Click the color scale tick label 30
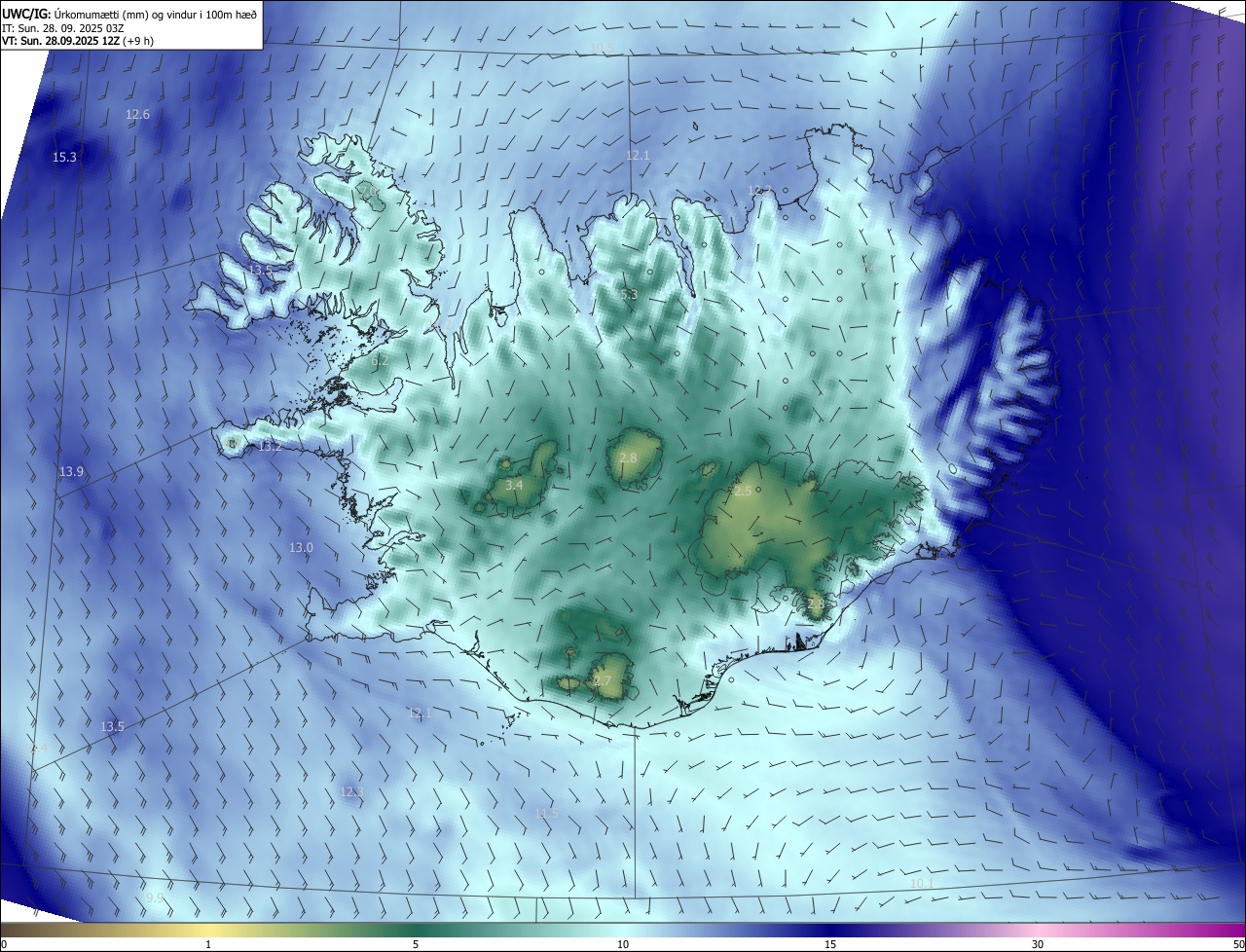The image size is (1246, 952). (x=1038, y=944)
